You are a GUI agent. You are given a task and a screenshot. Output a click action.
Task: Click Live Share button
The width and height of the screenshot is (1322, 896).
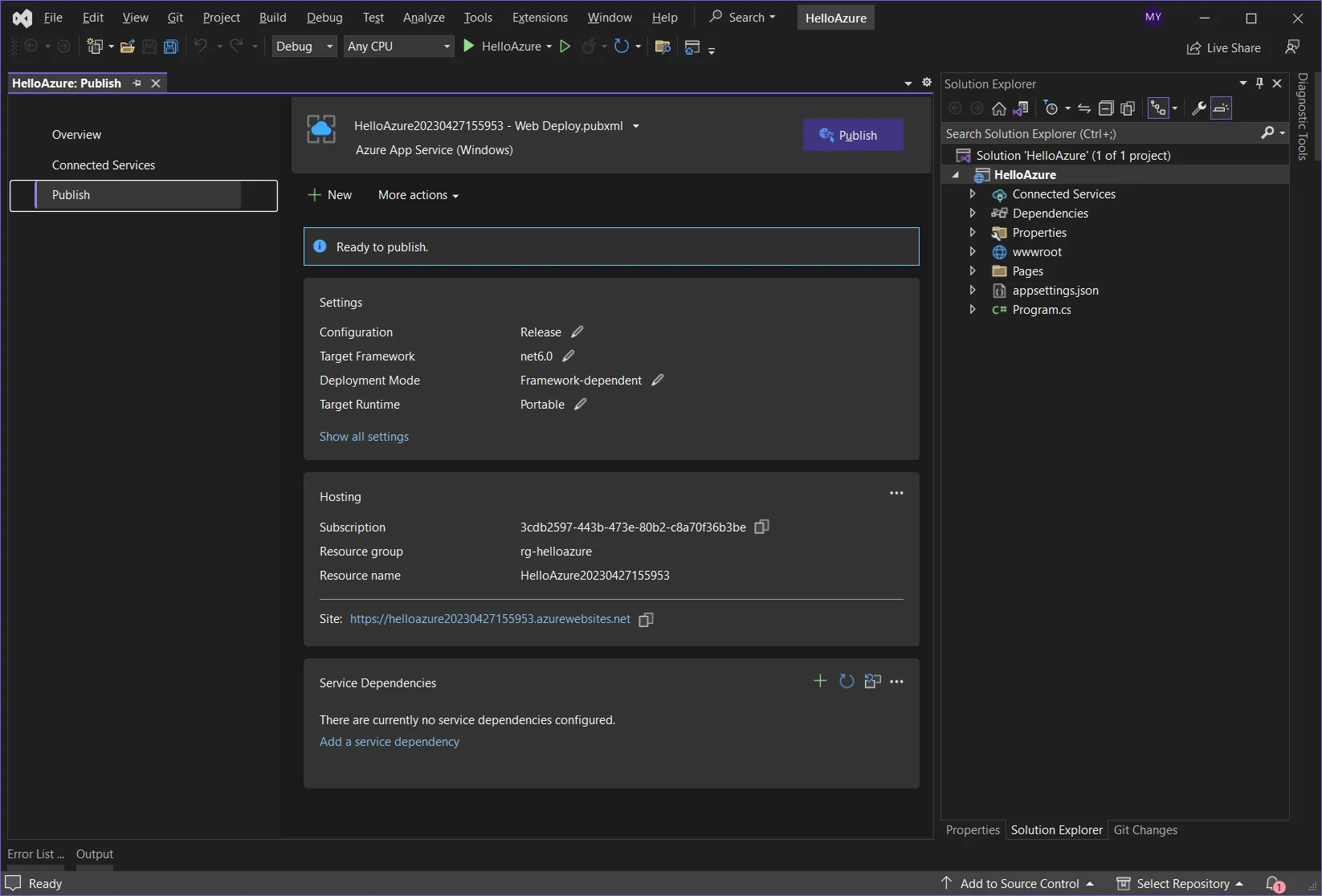click(1224, 47)
